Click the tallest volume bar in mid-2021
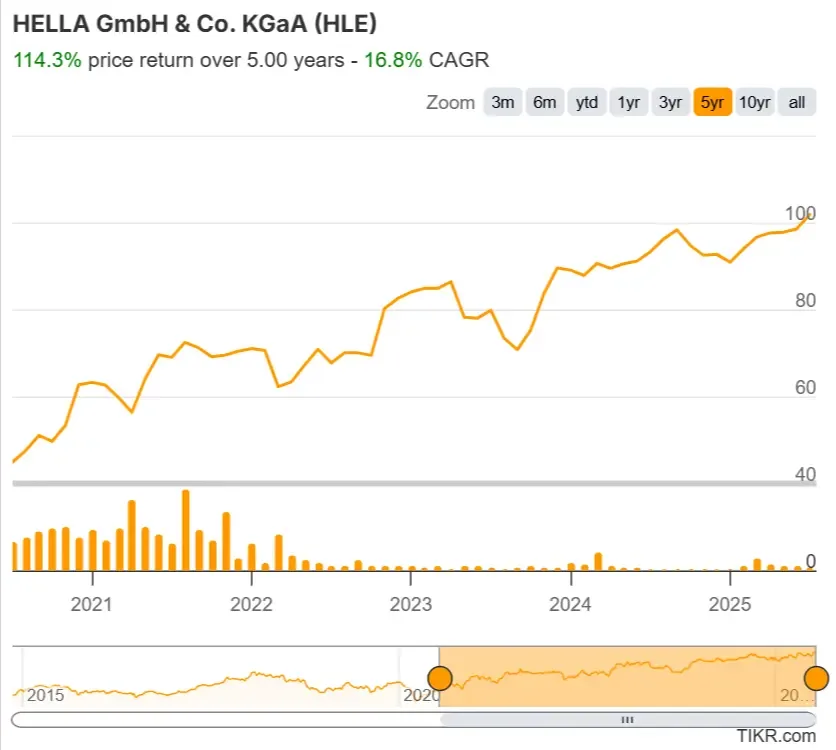 tap(186, 530)
